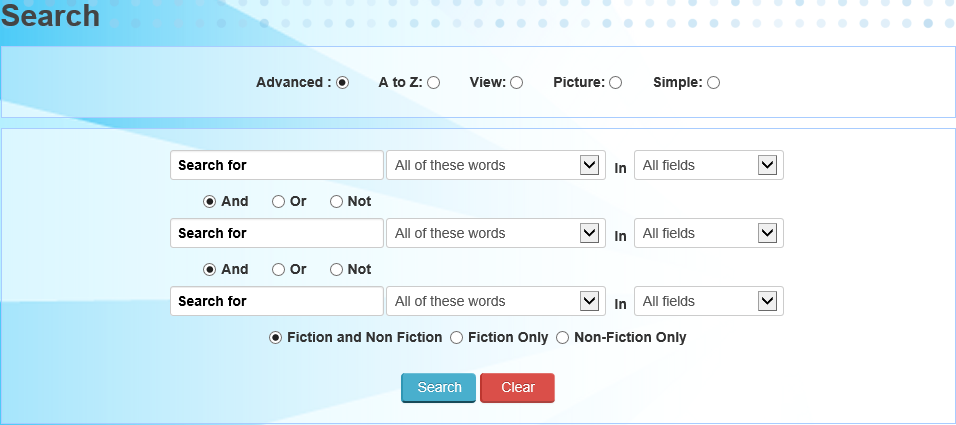The height and width of the screenshot is (425, 956).
Task: Switch to View search mode
Action: click(x=516, y=83)
